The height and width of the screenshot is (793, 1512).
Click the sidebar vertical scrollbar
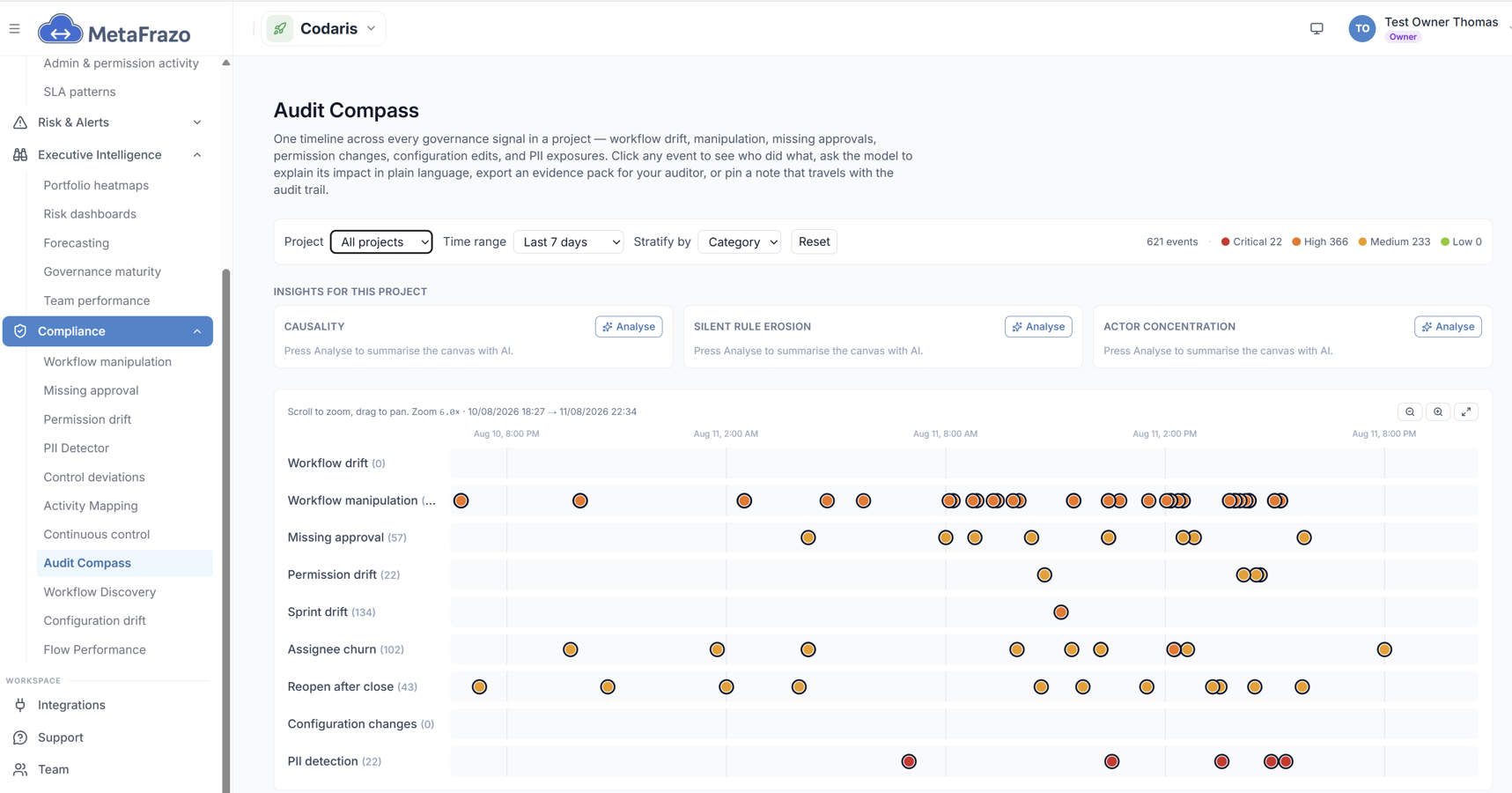(x=226, y=529)
